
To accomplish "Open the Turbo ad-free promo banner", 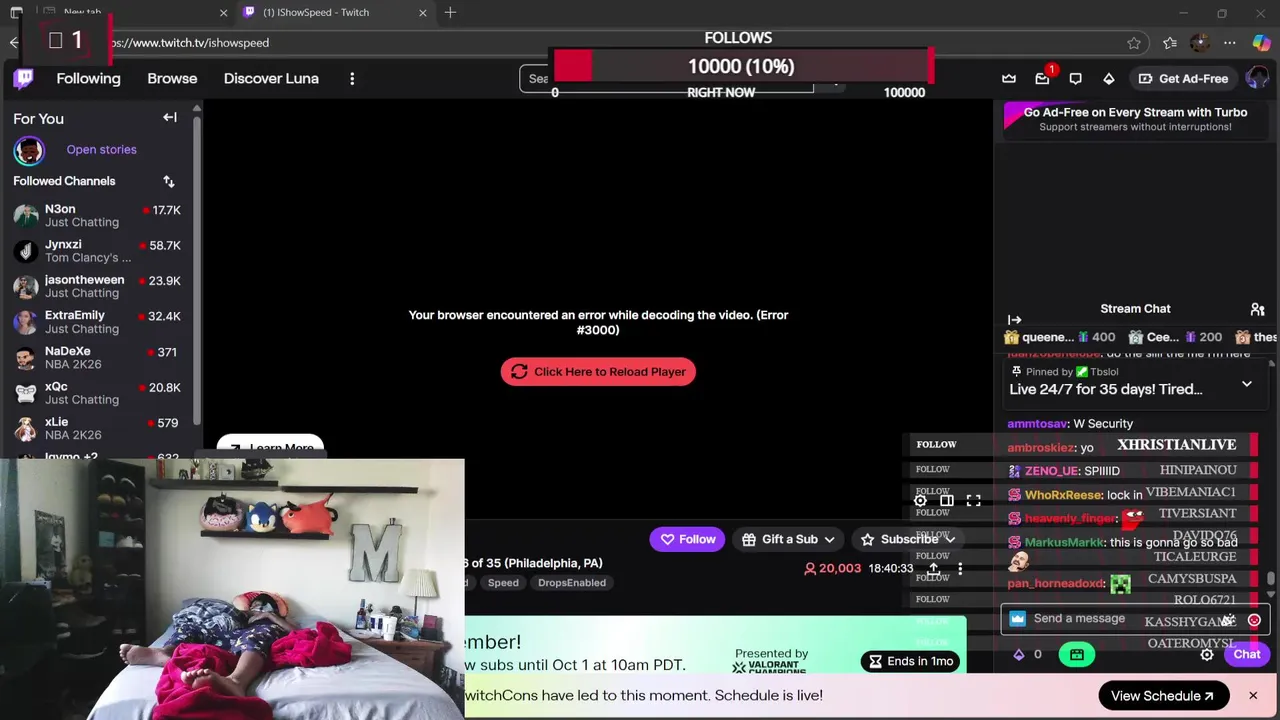I will [1135, 119].
